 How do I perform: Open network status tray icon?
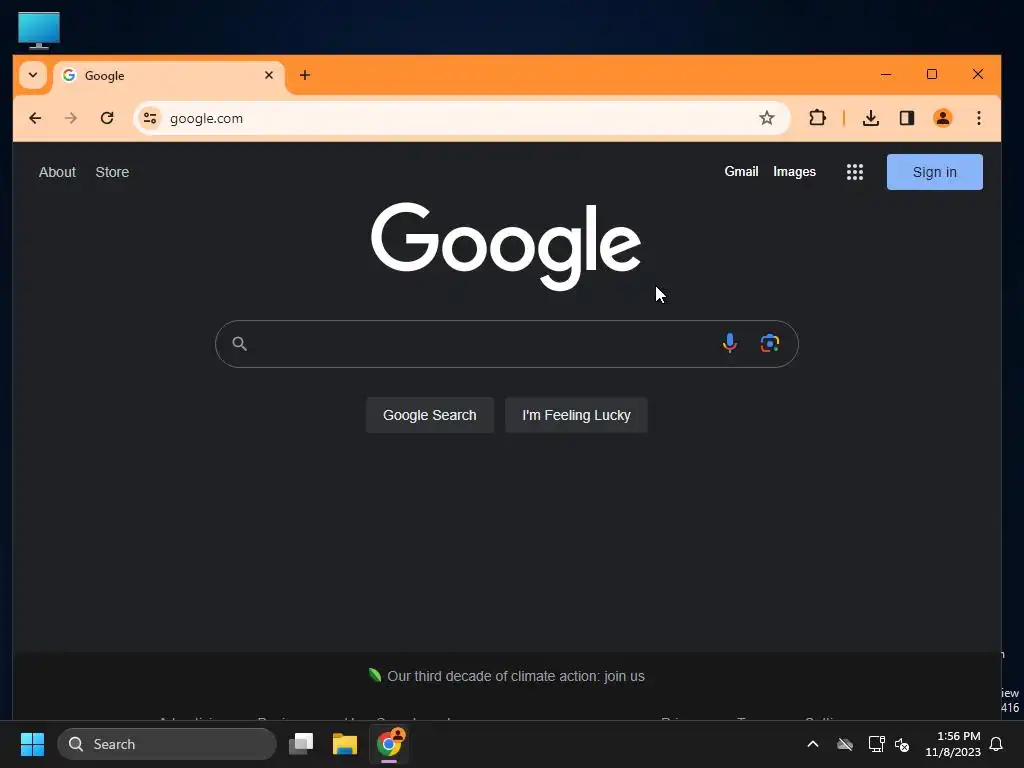[876, 744]
